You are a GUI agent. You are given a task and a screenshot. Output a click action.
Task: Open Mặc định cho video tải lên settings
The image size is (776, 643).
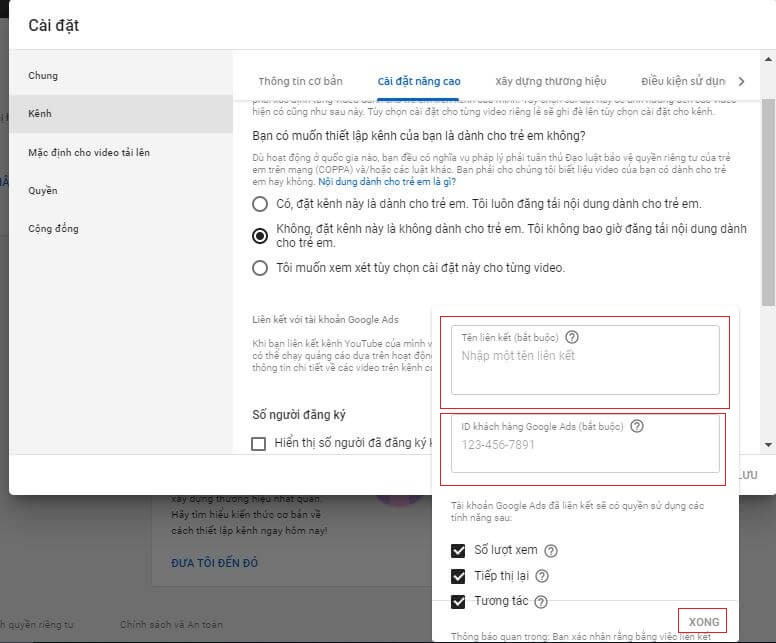(x=89, y=153)
